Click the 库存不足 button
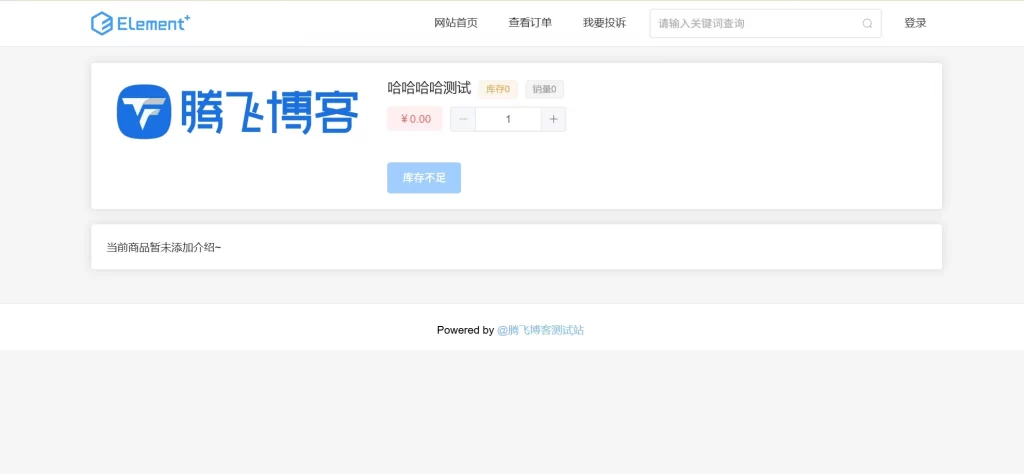Image resolution: width=1024 pixels, height=474 pixels. pyautogui.click(x=424, y=178)
